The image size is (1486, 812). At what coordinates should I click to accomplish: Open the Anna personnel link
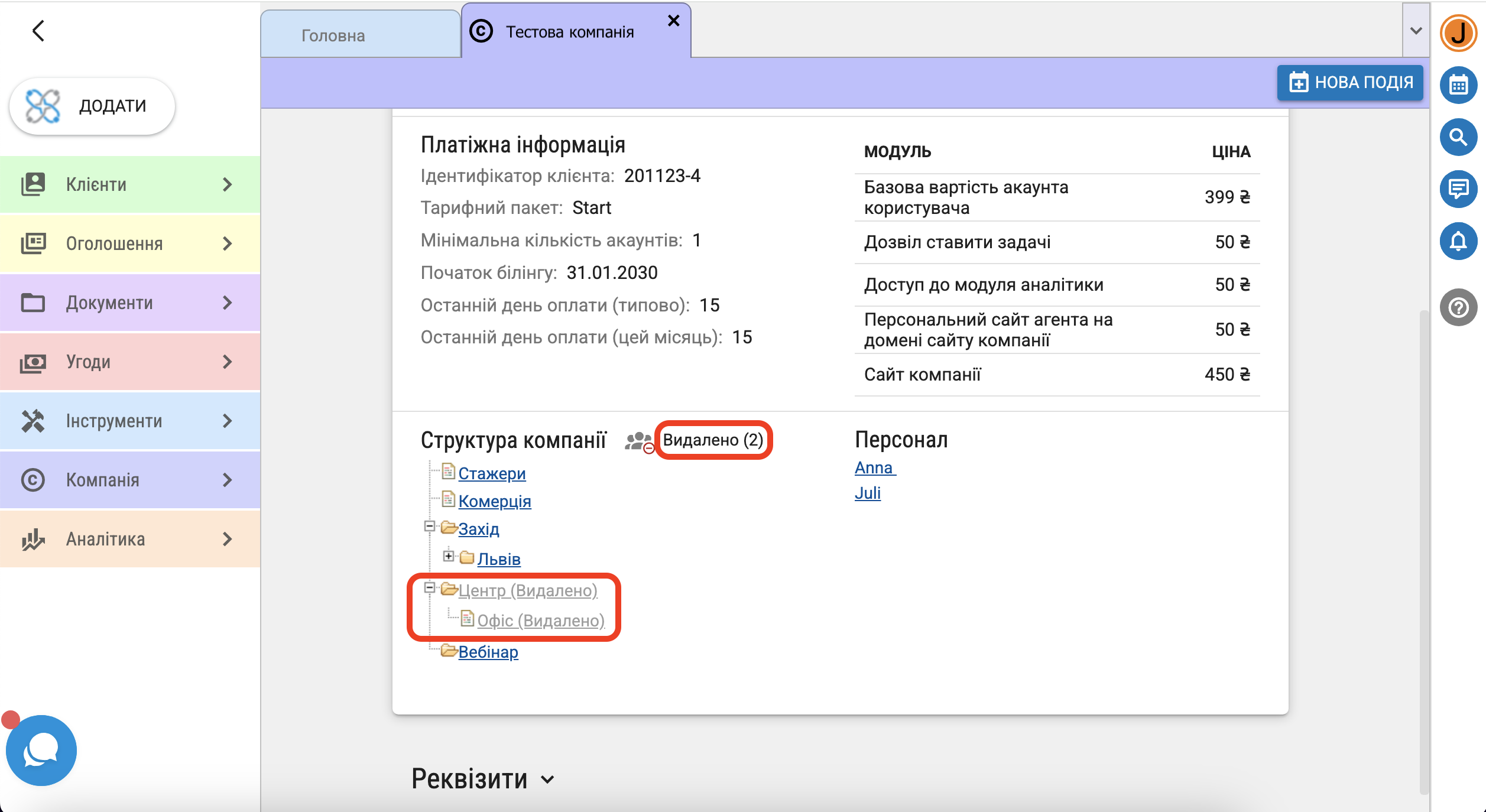[x=874, y=467]
